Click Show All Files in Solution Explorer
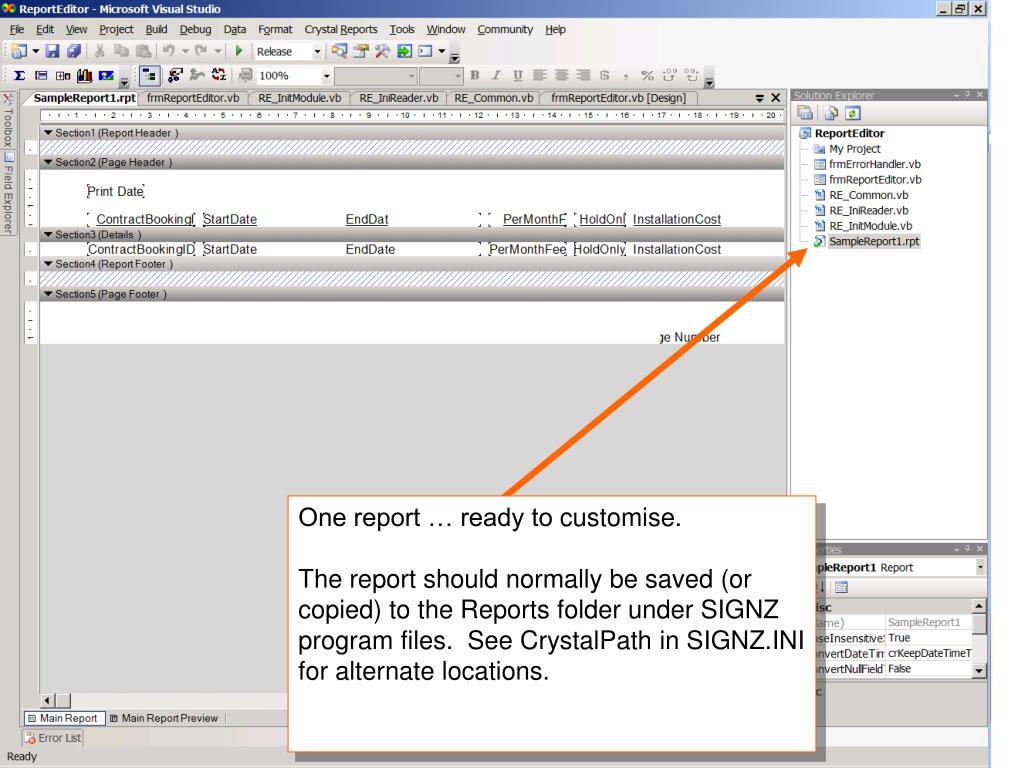The image size is (1024, 768). (x=831, y=113)
